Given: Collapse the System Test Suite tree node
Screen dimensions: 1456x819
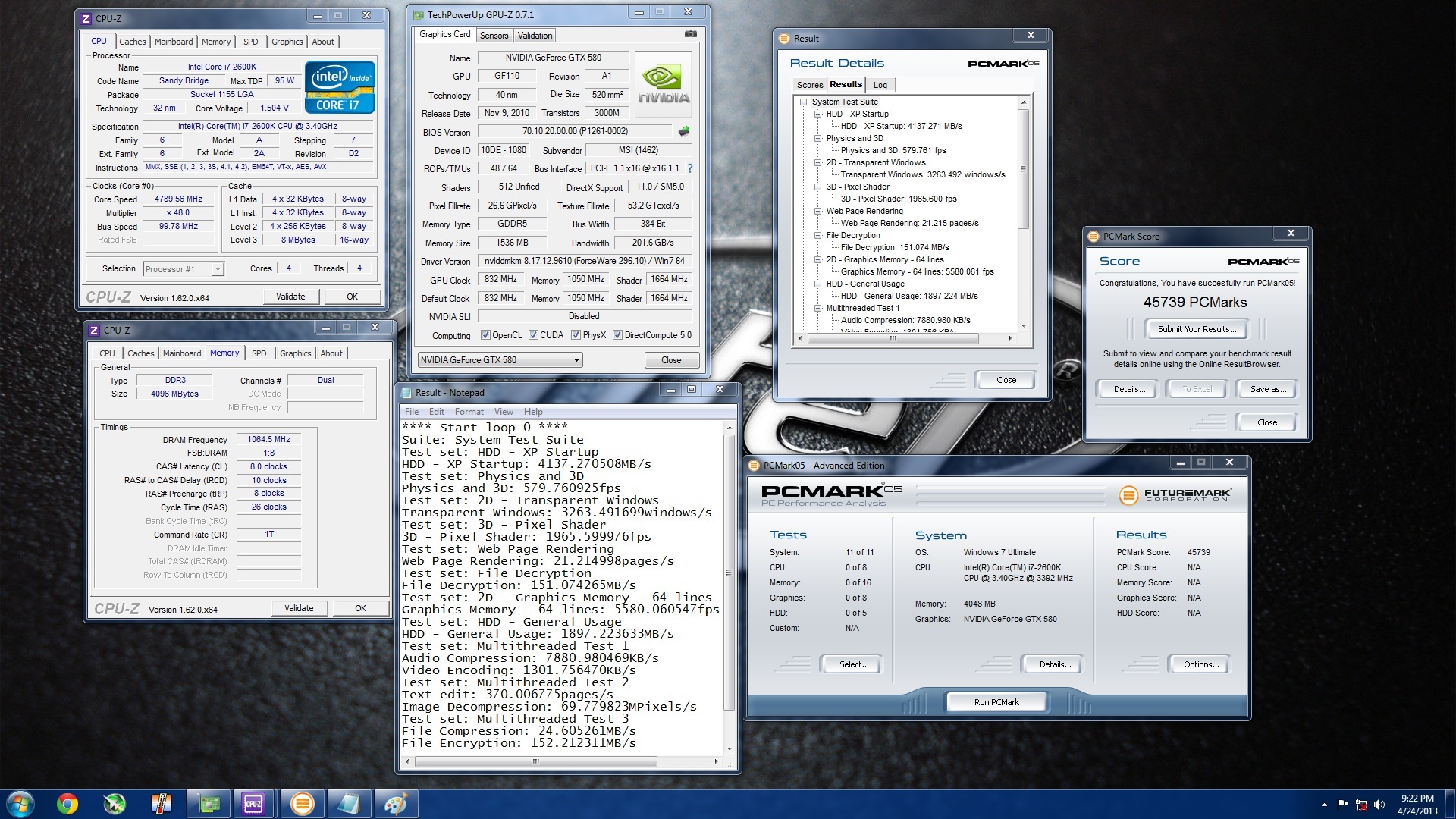Looking at the screenshot, I should click(x=803, y=102).
